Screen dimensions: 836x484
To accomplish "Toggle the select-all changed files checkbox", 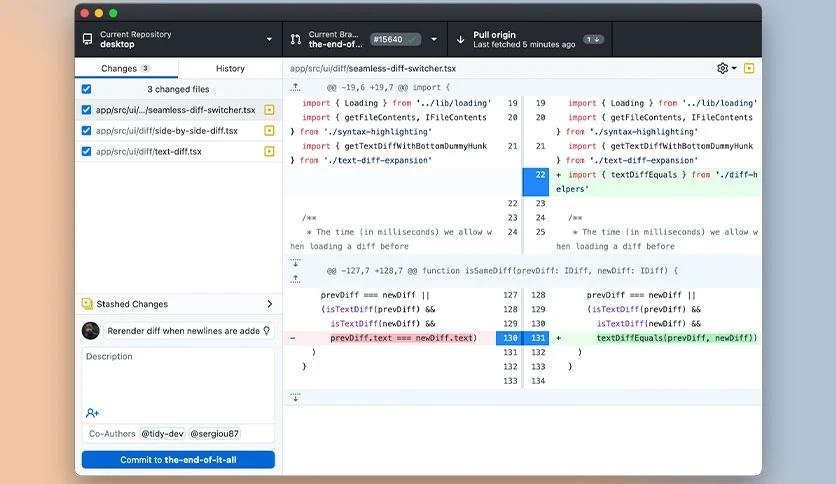I will pos(86,89).
